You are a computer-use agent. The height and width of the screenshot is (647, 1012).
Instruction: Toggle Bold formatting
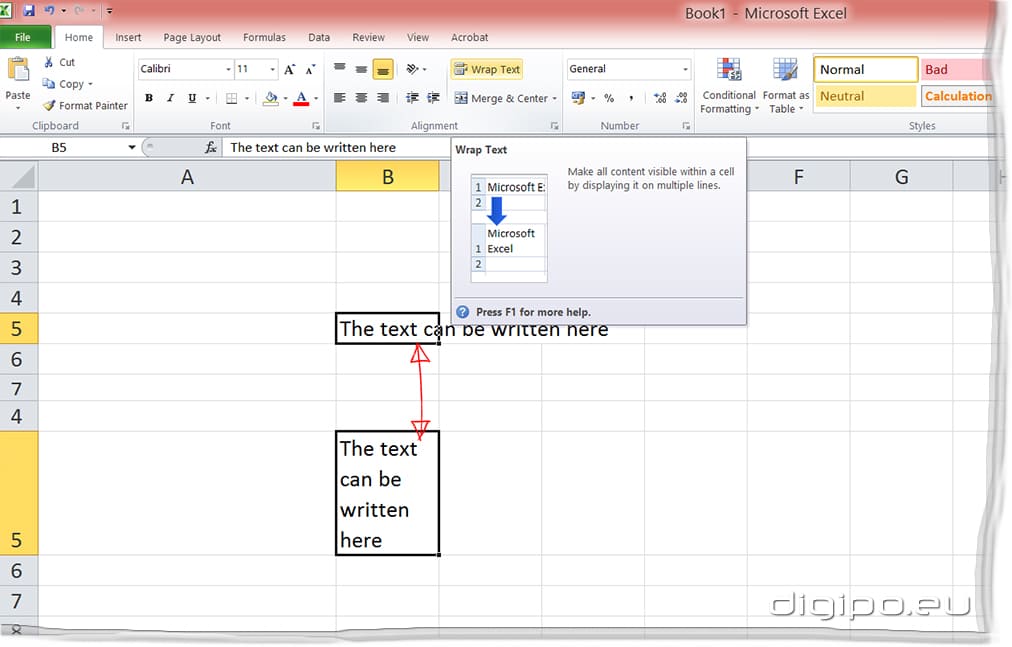pyautogui.click(x=149, y=98)
